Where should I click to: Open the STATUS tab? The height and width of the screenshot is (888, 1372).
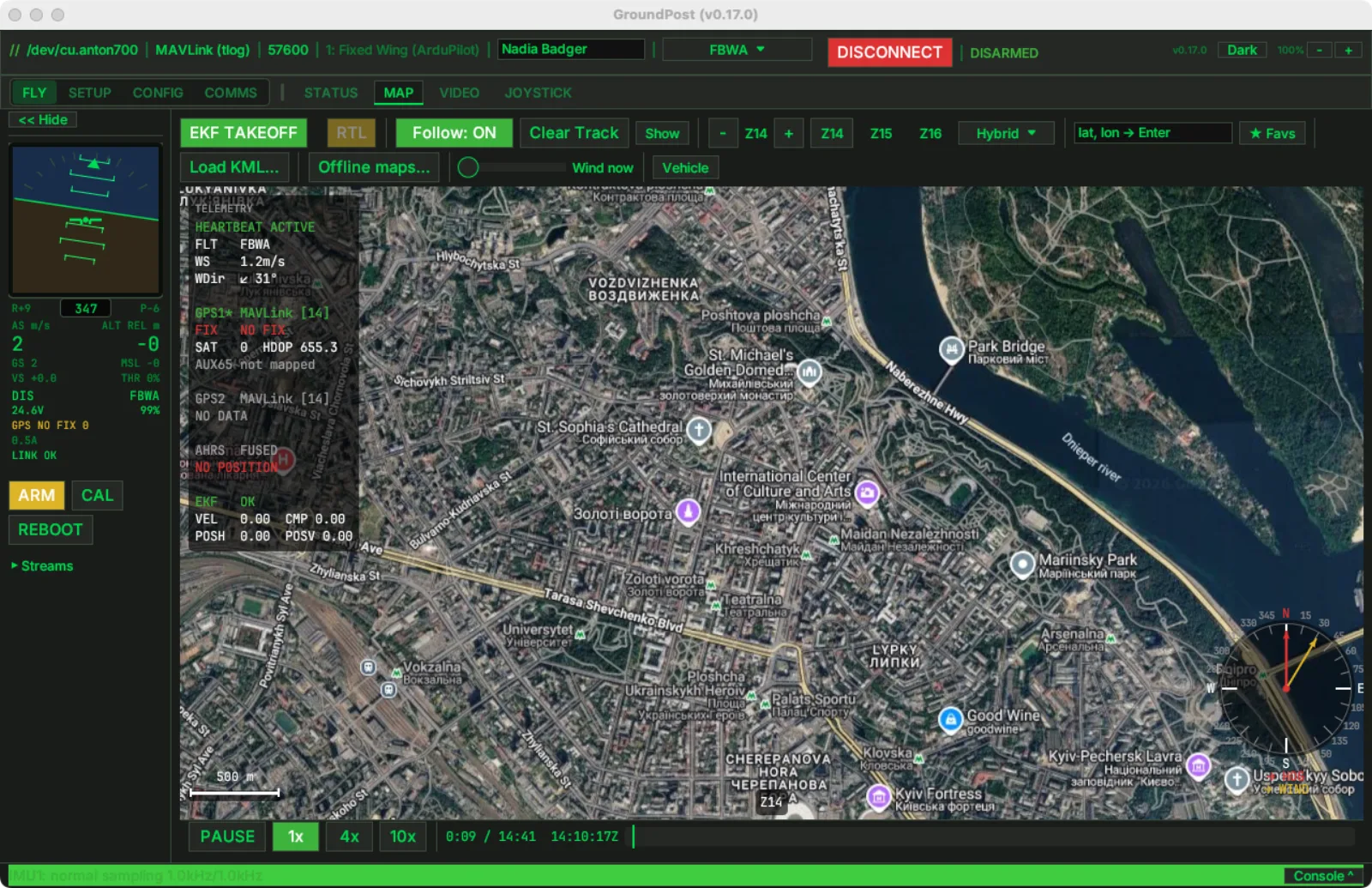(x=331, y=93)
